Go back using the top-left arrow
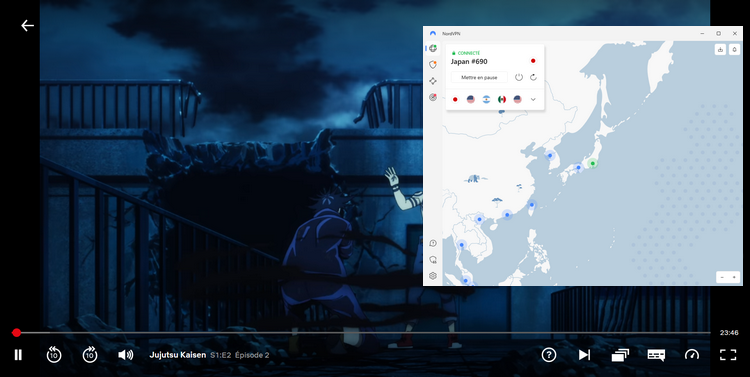 click(27, 25)
